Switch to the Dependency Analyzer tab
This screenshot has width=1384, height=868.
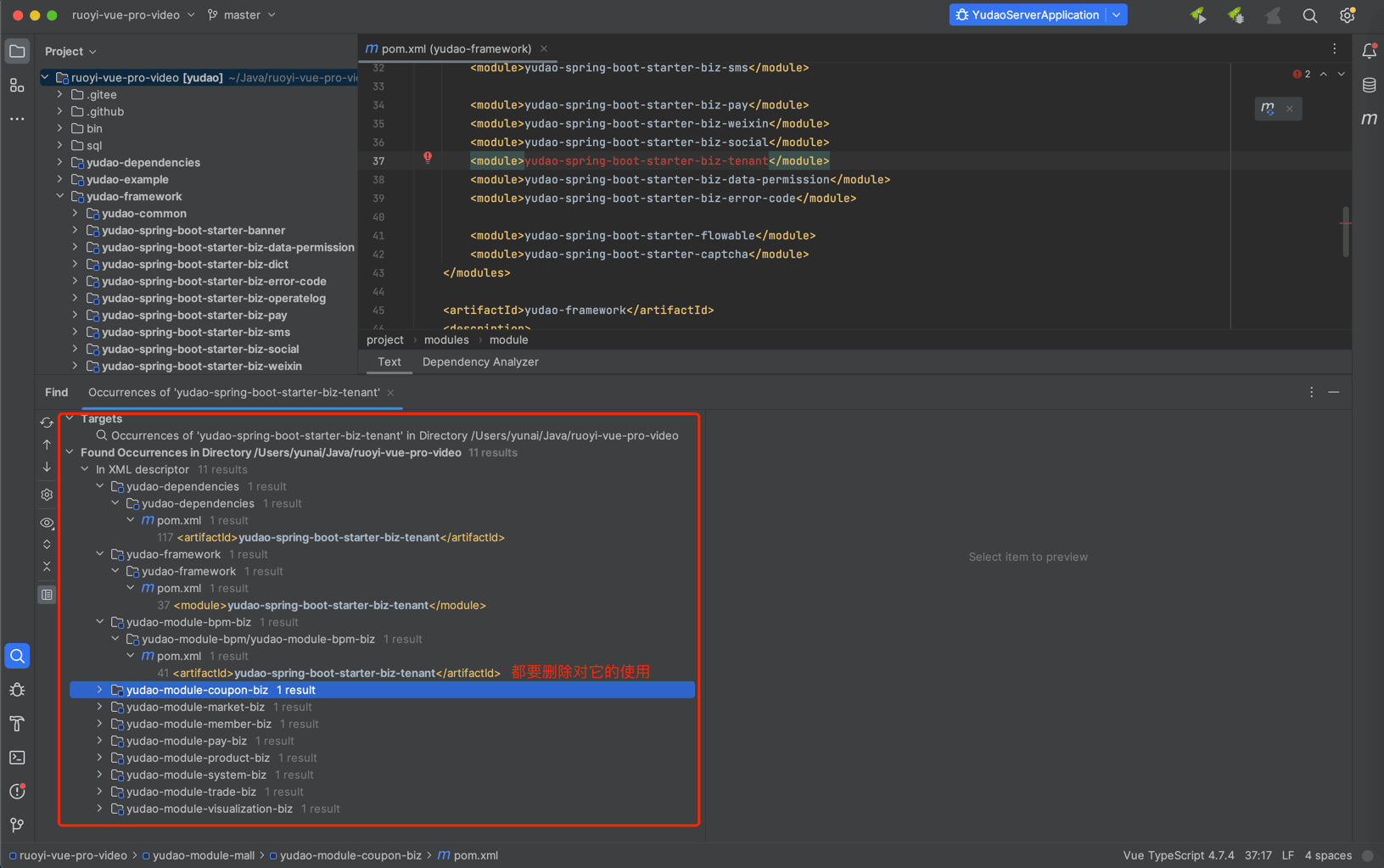(x=480, y=362)
